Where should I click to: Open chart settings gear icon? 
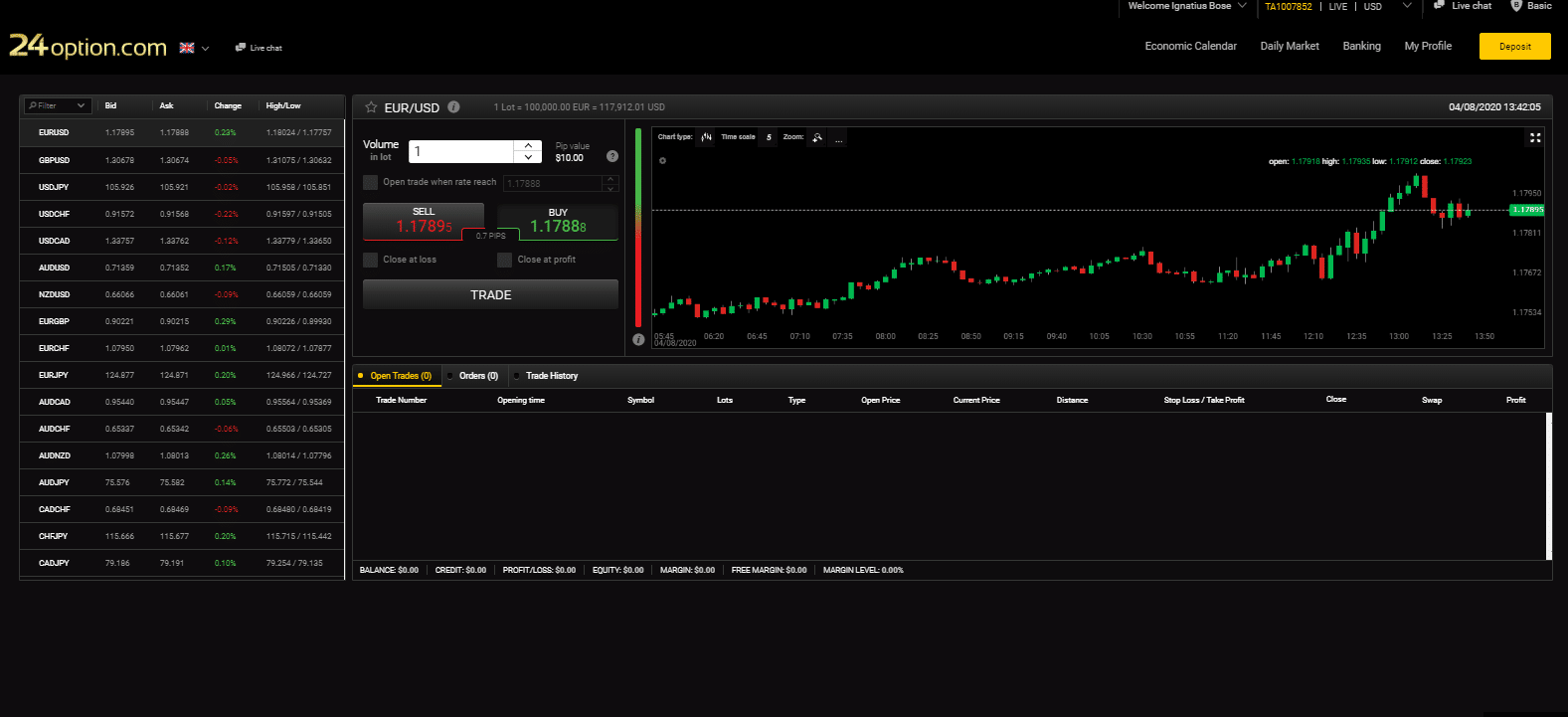click(663, 160)
